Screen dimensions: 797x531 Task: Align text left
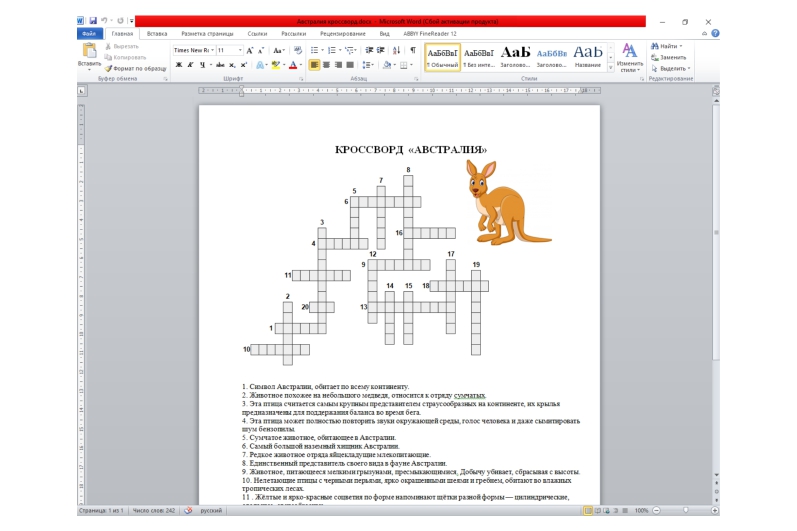point(315,65)
